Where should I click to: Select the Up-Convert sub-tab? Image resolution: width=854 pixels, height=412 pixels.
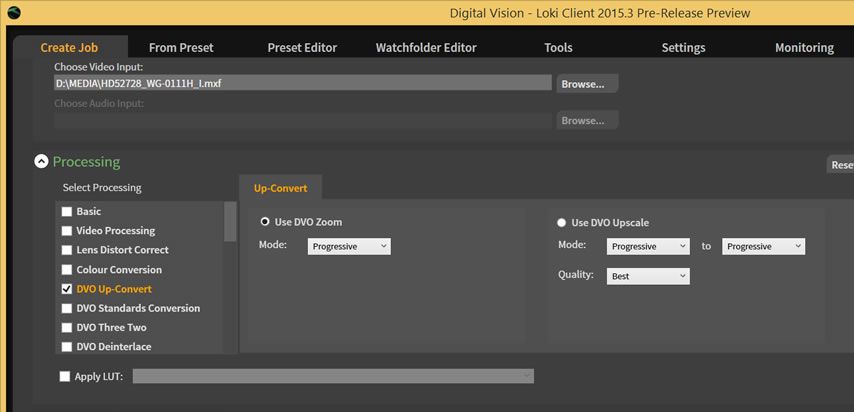[280, 188]
